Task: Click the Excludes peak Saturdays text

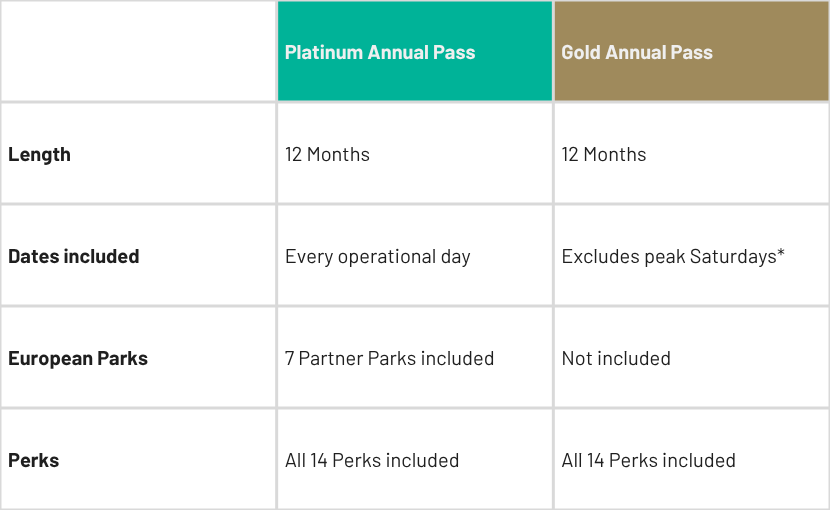Action: [x=668, y=256]
